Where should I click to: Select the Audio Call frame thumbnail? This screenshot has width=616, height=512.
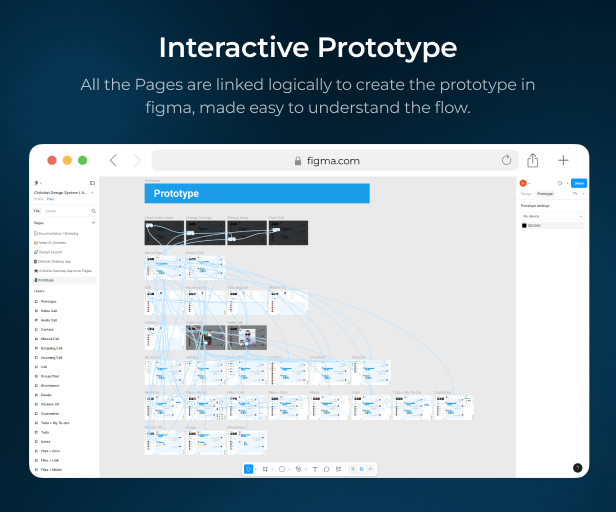(205, 338)
